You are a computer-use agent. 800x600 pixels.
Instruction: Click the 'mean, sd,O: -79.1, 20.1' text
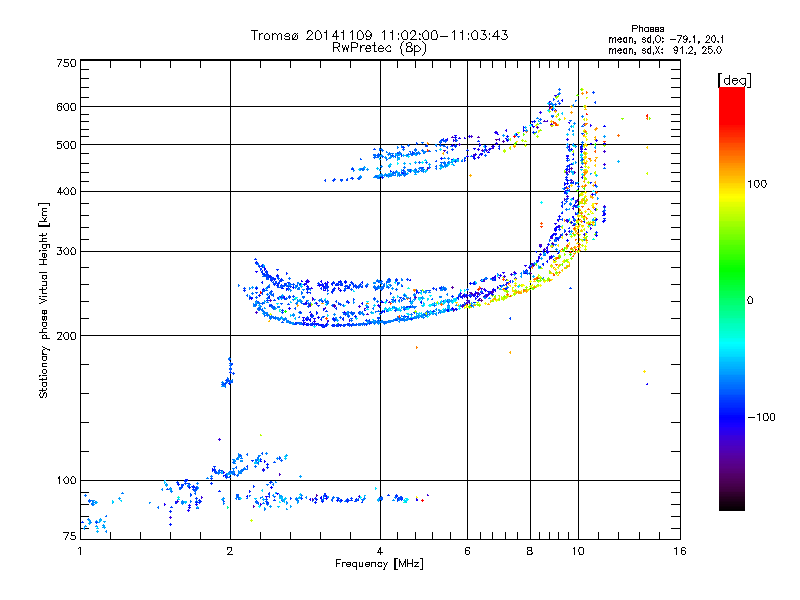[x=666, y=39]
